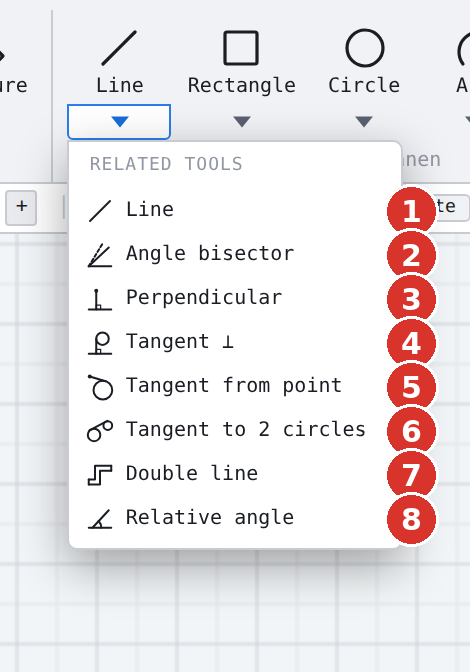Pick the Tangent to 2 circles icon
Viewport: 470px width, 672px height.
pos(100,431)
